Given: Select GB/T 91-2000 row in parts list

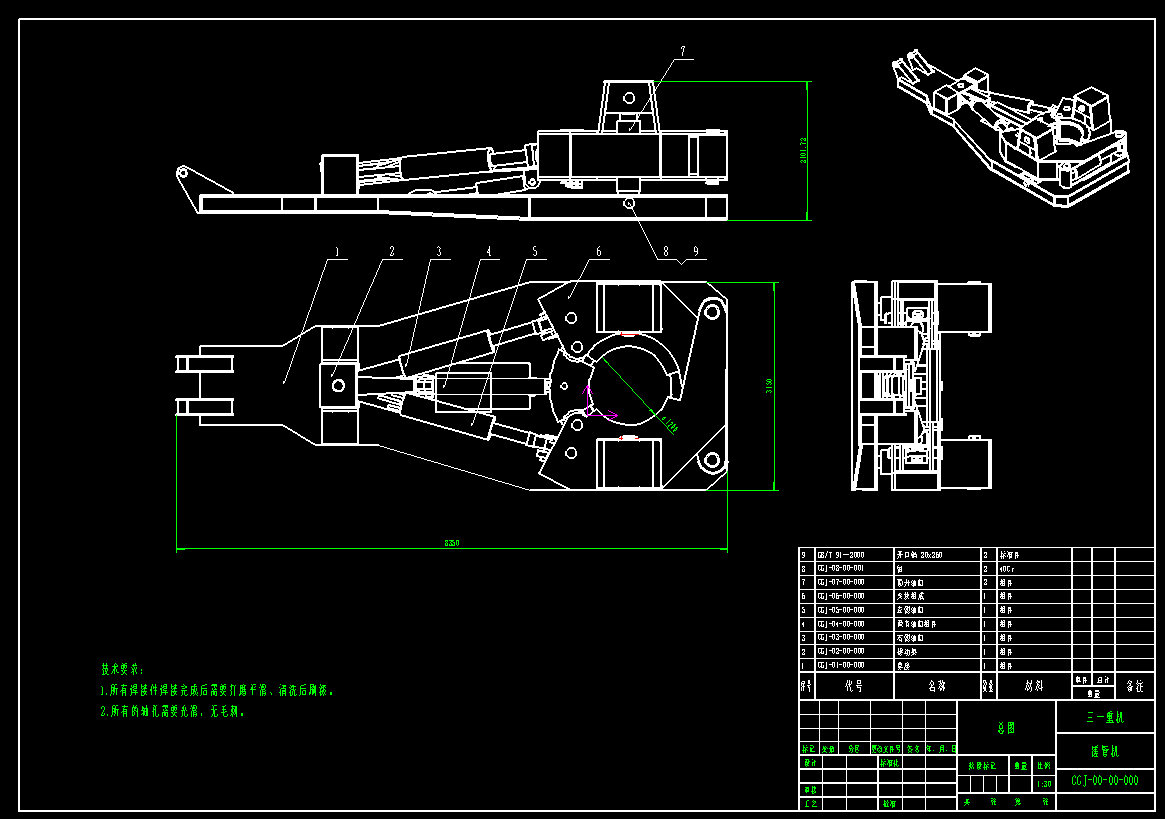Looking at the screenshot, I should pyautogui.click(x=840, y=554).
